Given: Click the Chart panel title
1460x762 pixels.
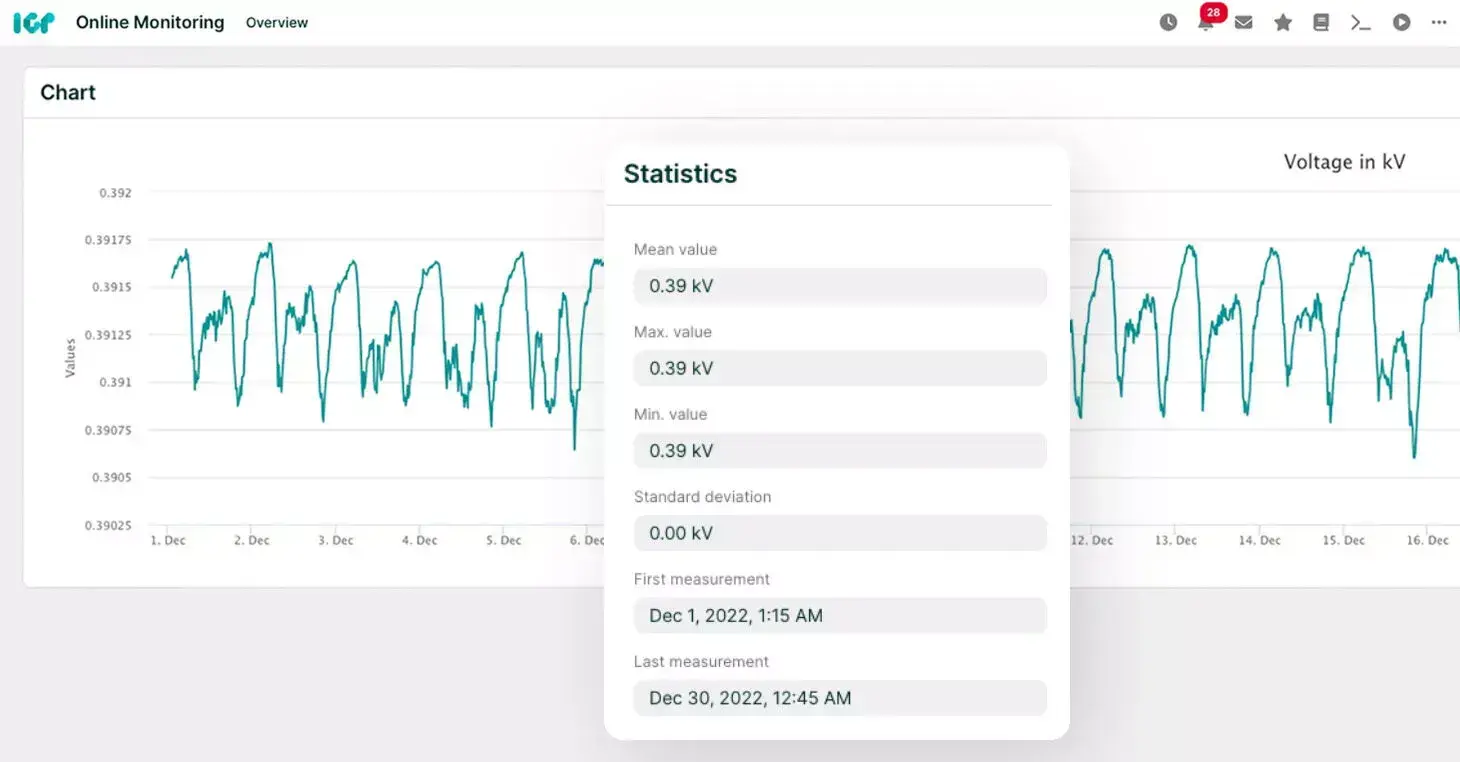Looking at the screenshot, I should point(67,92).
